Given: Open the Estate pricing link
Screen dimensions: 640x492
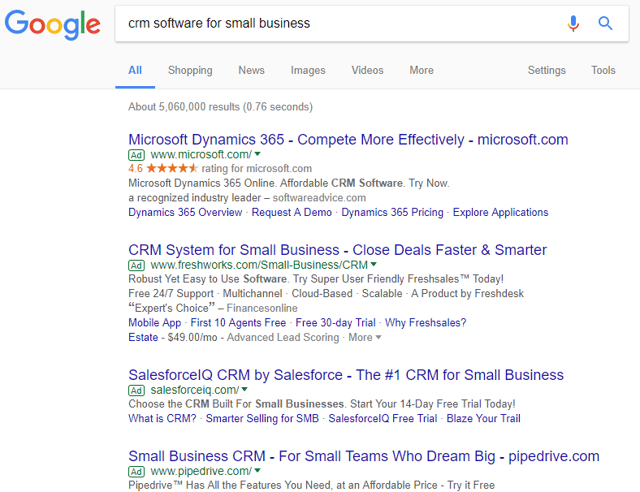Looking at the screenshot, I should click(143, 337).
